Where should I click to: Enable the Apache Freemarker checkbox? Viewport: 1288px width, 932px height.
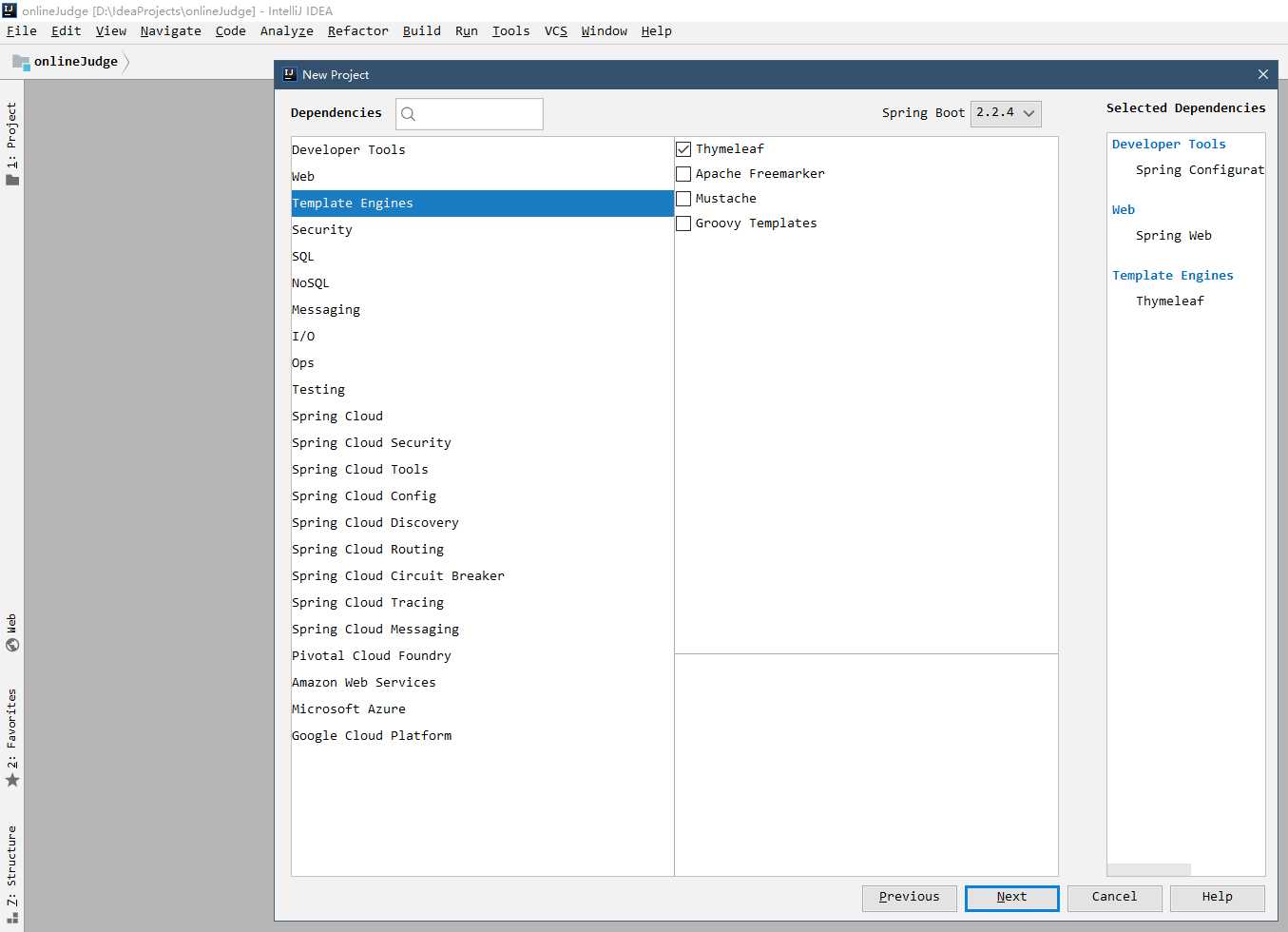683,174
